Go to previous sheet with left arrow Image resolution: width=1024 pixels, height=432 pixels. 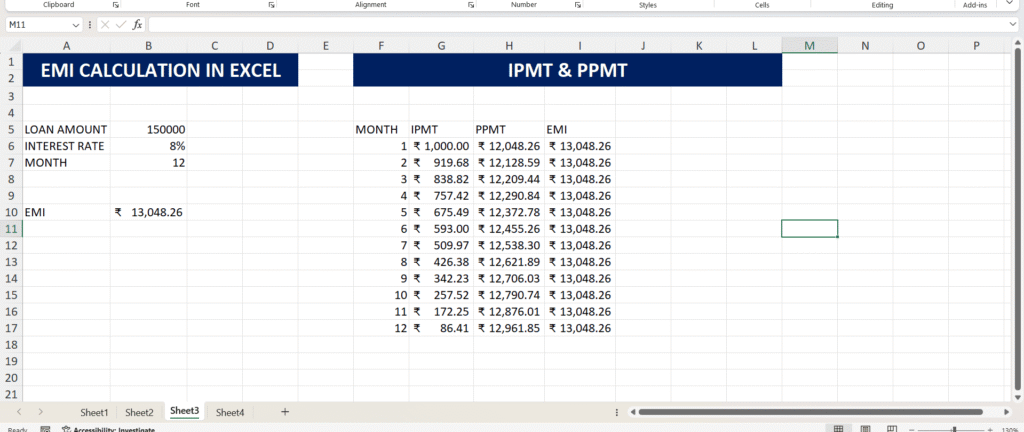click(x=19, y=412)
